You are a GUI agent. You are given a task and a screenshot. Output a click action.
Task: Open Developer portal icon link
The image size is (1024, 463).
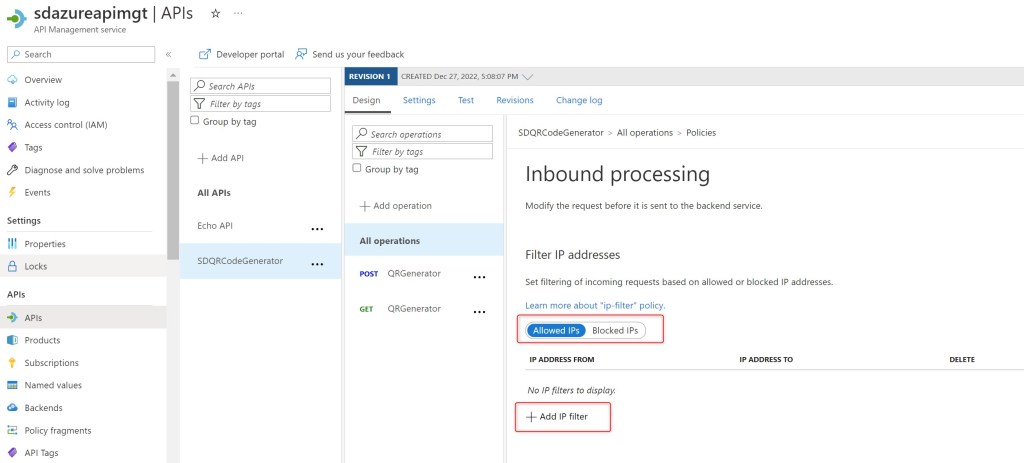click(205, 54)
